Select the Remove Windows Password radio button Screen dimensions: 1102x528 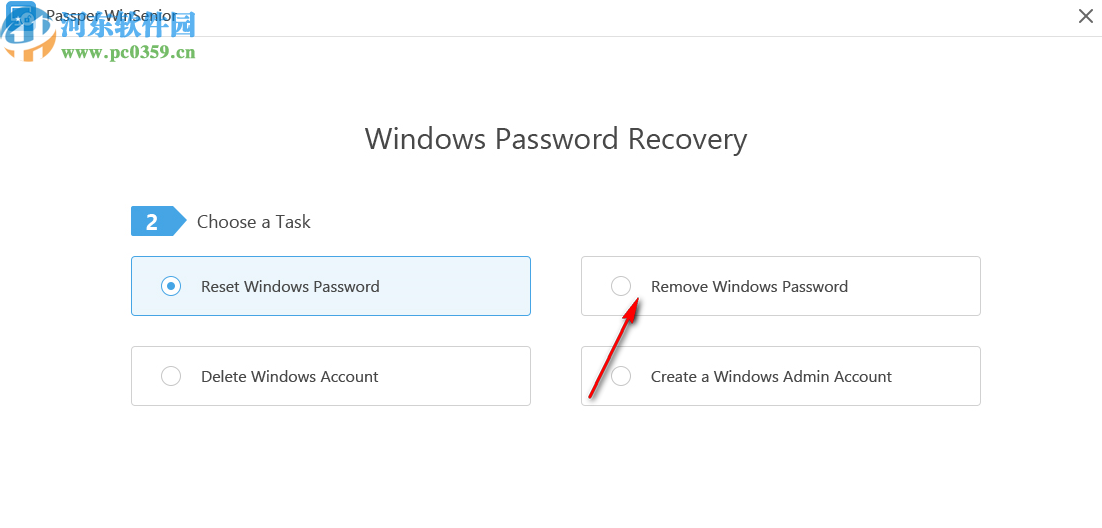[x=621, y=286]
